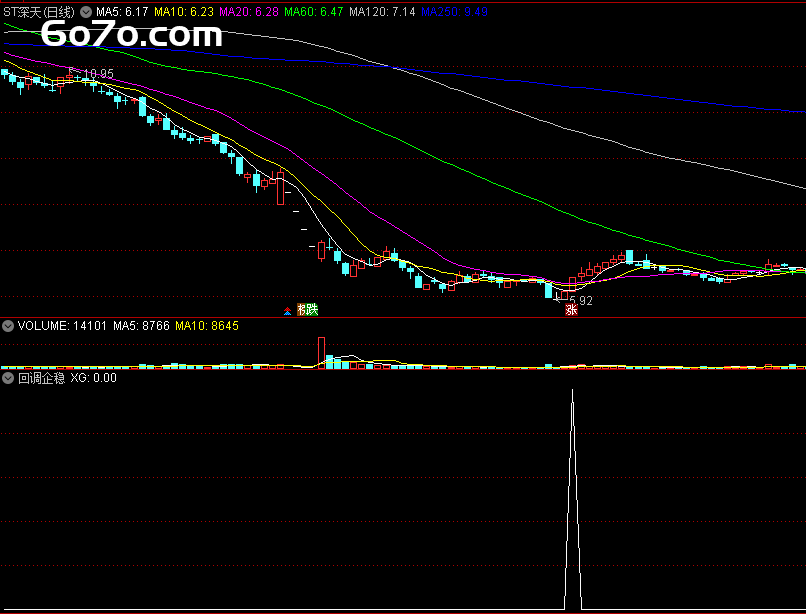Click the large red hollow candlestick mid-downtrend

(280, 188)
